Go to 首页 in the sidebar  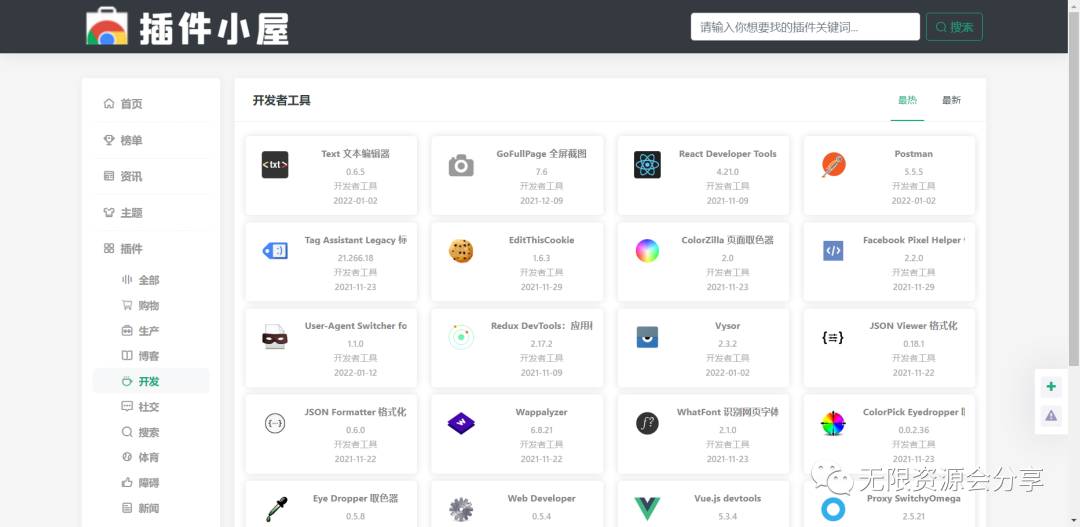pos(151,104)
